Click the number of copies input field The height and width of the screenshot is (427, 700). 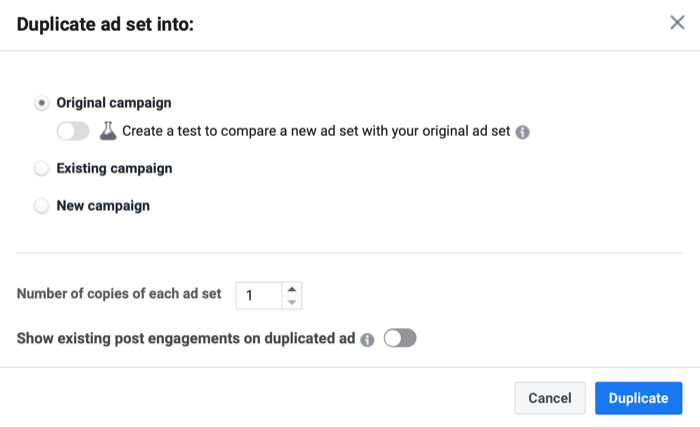[x=259, y=295]
